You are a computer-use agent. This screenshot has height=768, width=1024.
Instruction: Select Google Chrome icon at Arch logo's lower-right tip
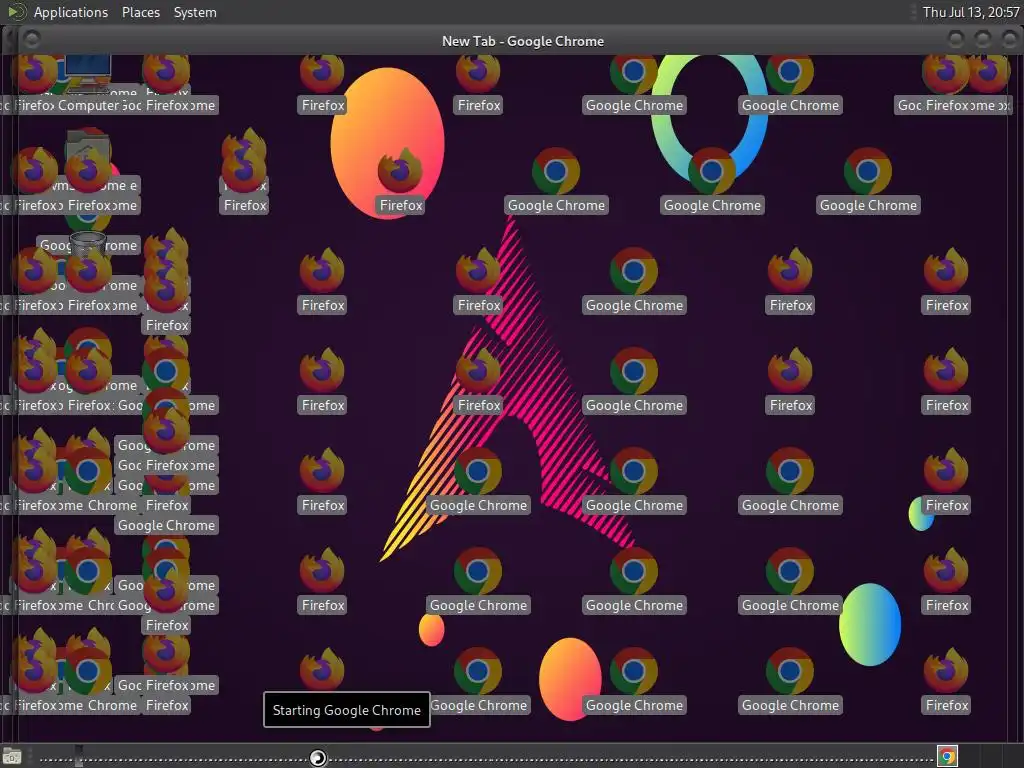point(633,571)
